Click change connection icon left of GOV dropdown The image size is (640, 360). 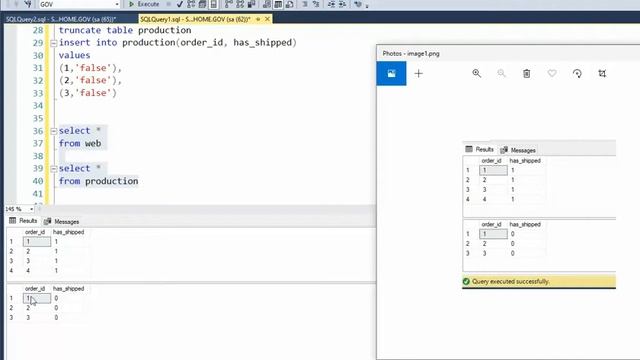pyautogui.click(x=28, y=4)
